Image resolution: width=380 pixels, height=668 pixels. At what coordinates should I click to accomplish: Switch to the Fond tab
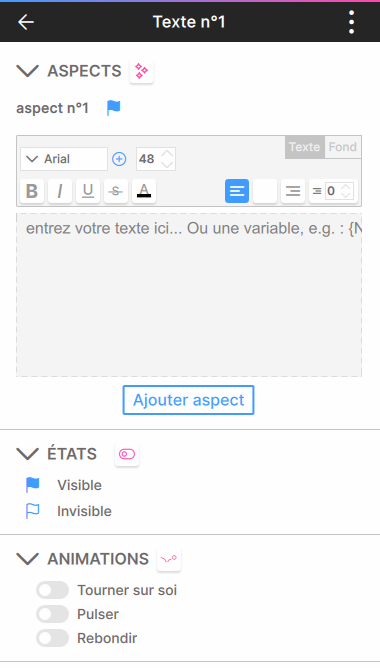343,147
